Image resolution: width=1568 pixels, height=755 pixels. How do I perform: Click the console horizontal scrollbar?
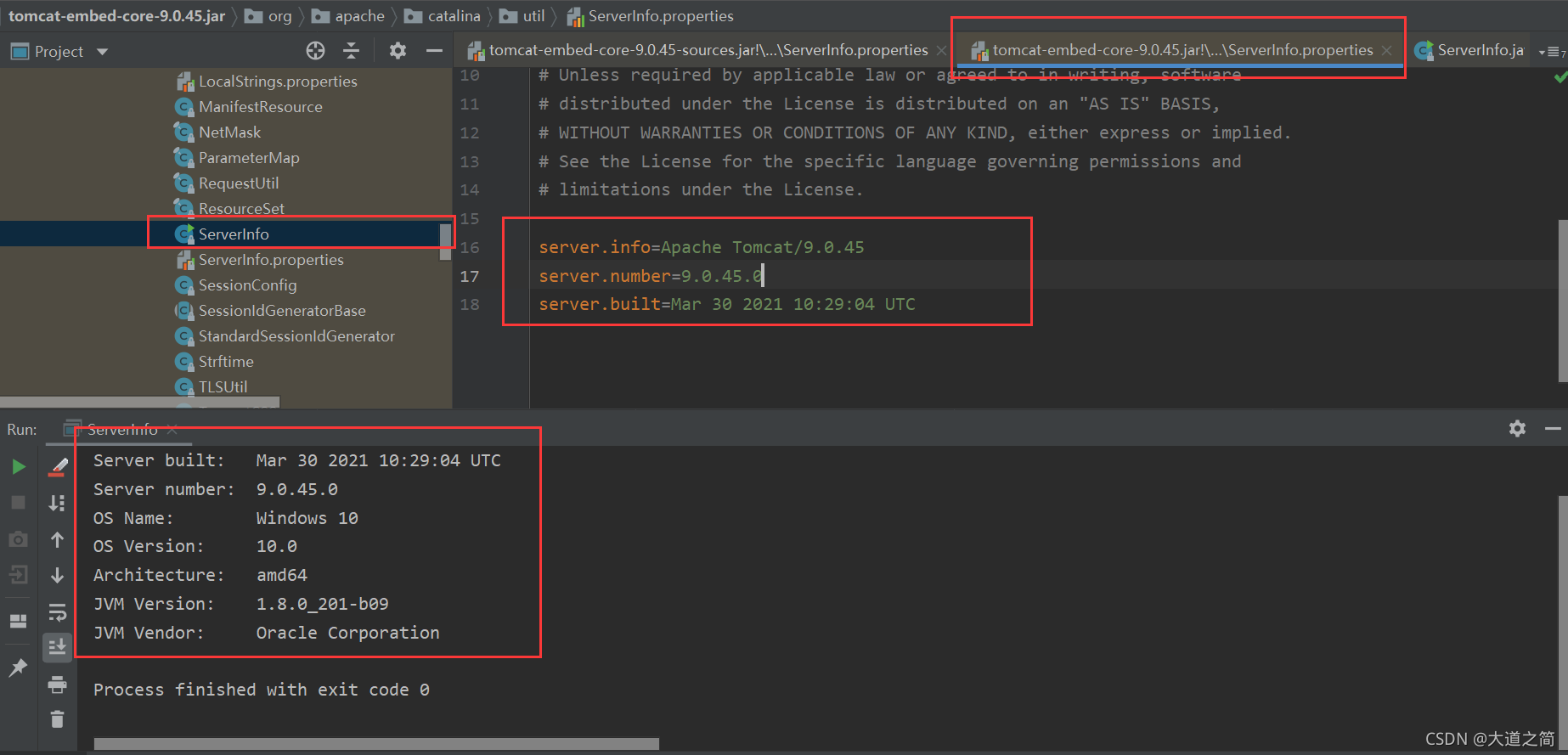coord(376,744)
